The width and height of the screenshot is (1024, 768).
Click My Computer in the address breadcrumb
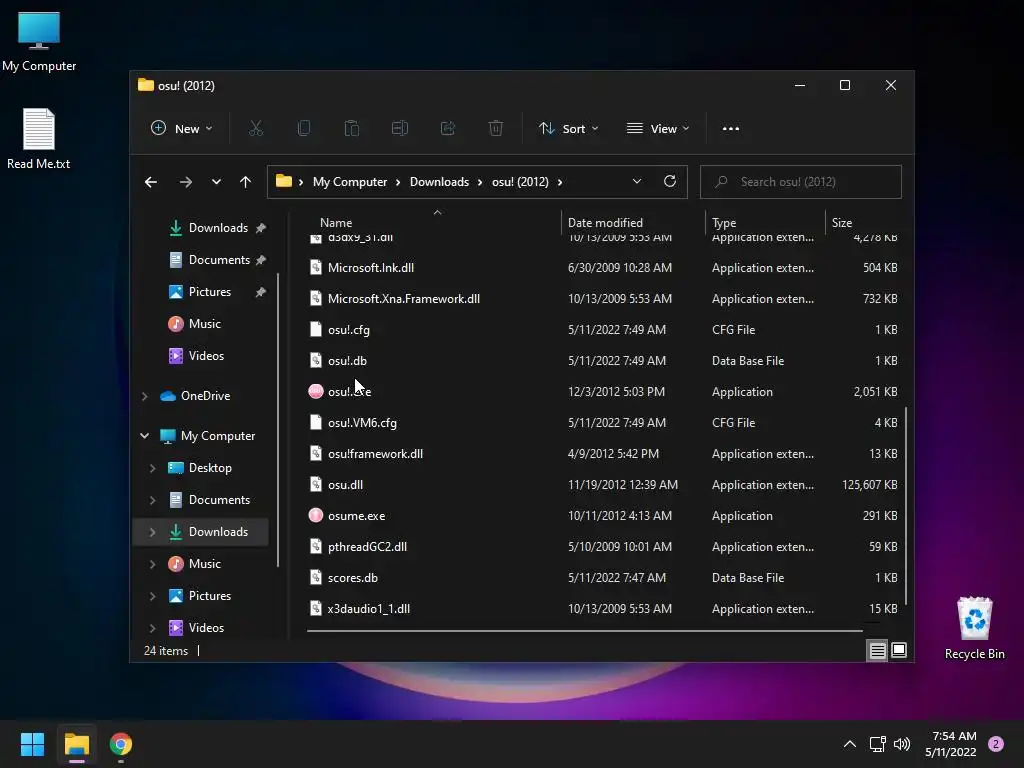(x=349, y=182)
